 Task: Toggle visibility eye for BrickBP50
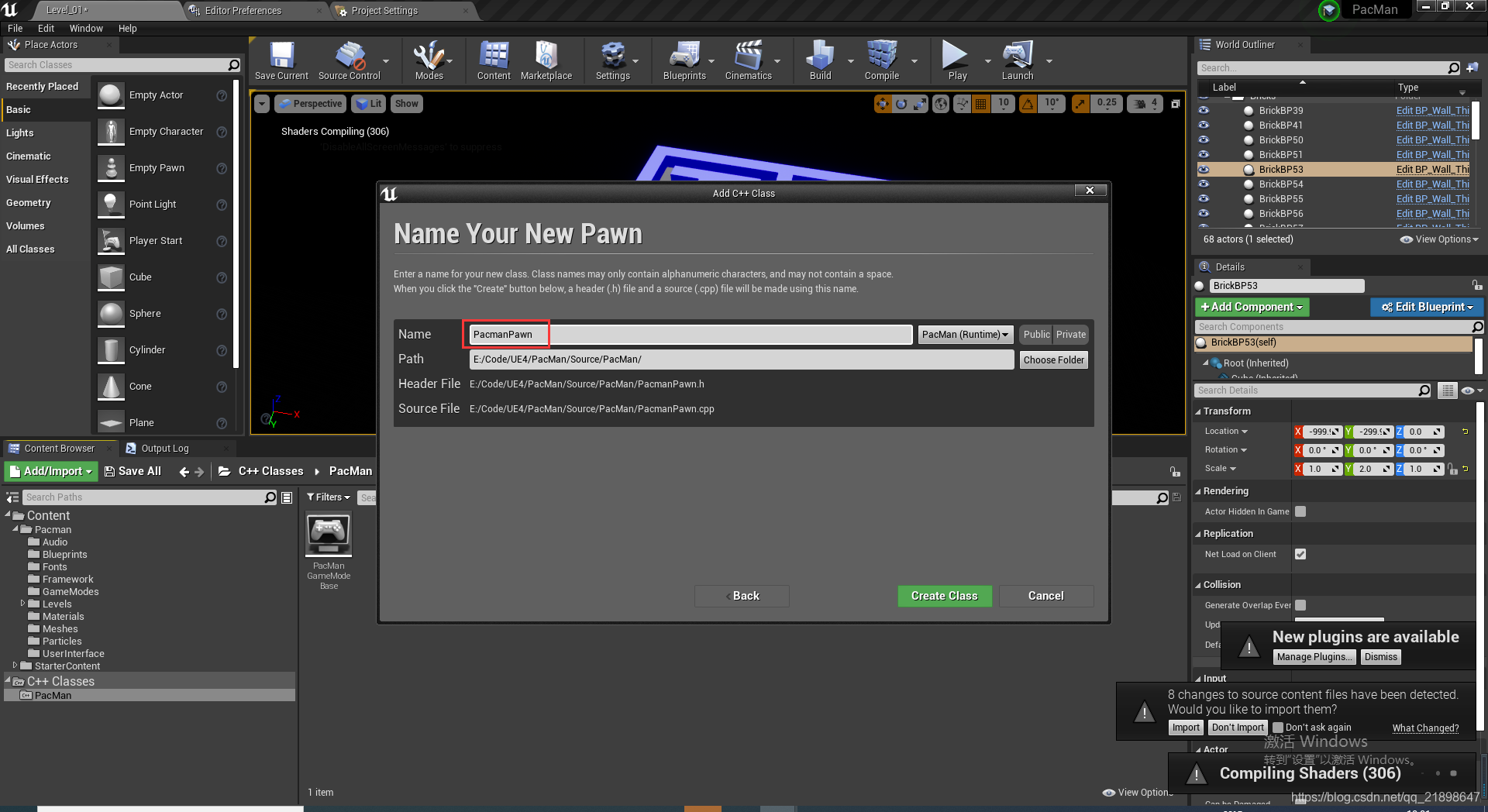click(1204, 140)
